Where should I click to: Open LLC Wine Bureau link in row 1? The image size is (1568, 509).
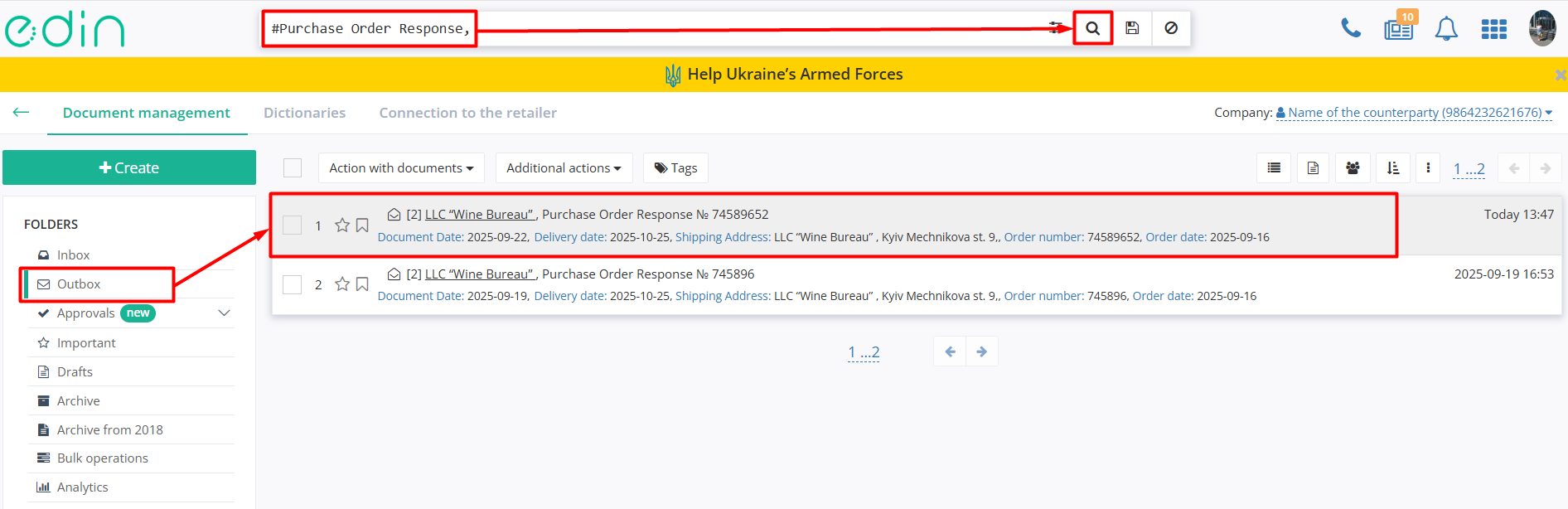[480, 214]
